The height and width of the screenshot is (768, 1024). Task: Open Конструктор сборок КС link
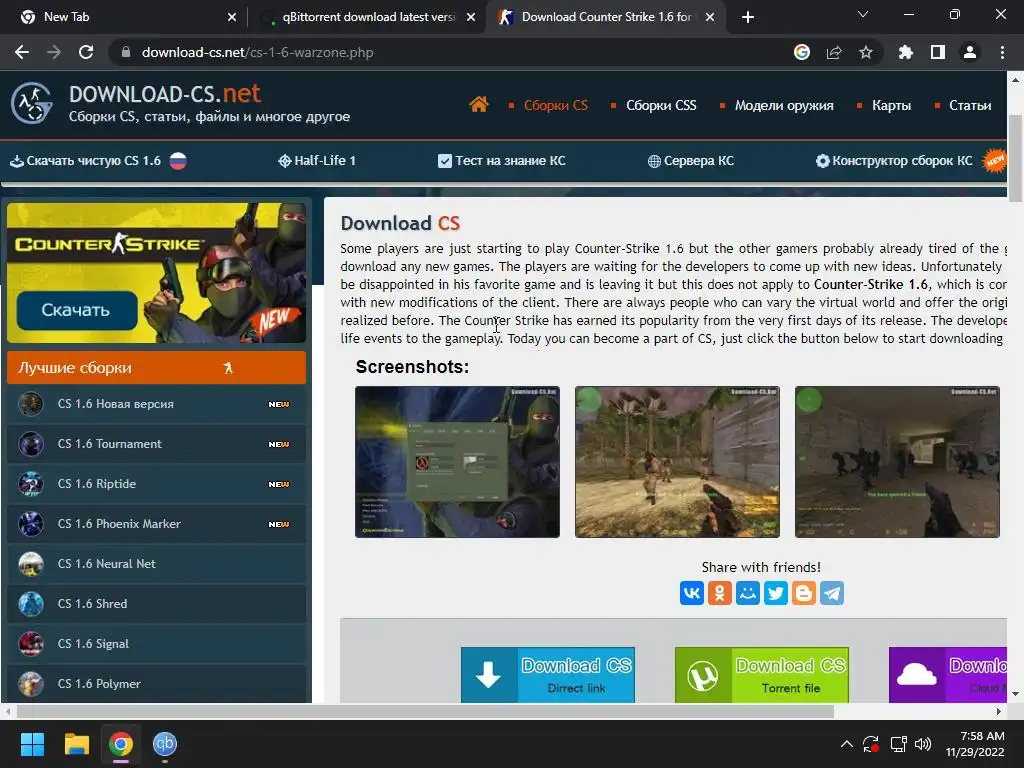pos(895,161)
